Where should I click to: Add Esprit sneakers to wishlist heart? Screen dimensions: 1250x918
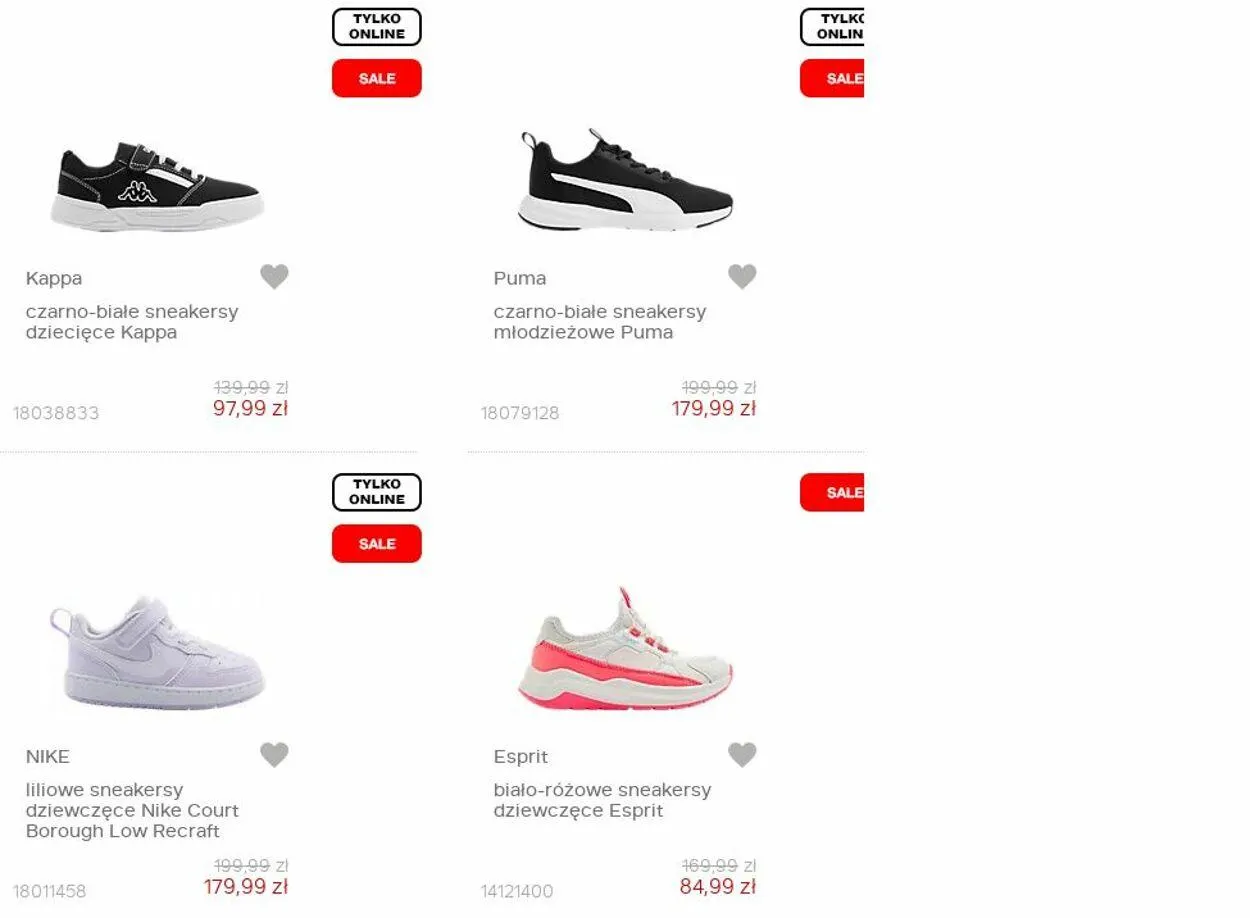pyautogui.click(x=742, y=755)
